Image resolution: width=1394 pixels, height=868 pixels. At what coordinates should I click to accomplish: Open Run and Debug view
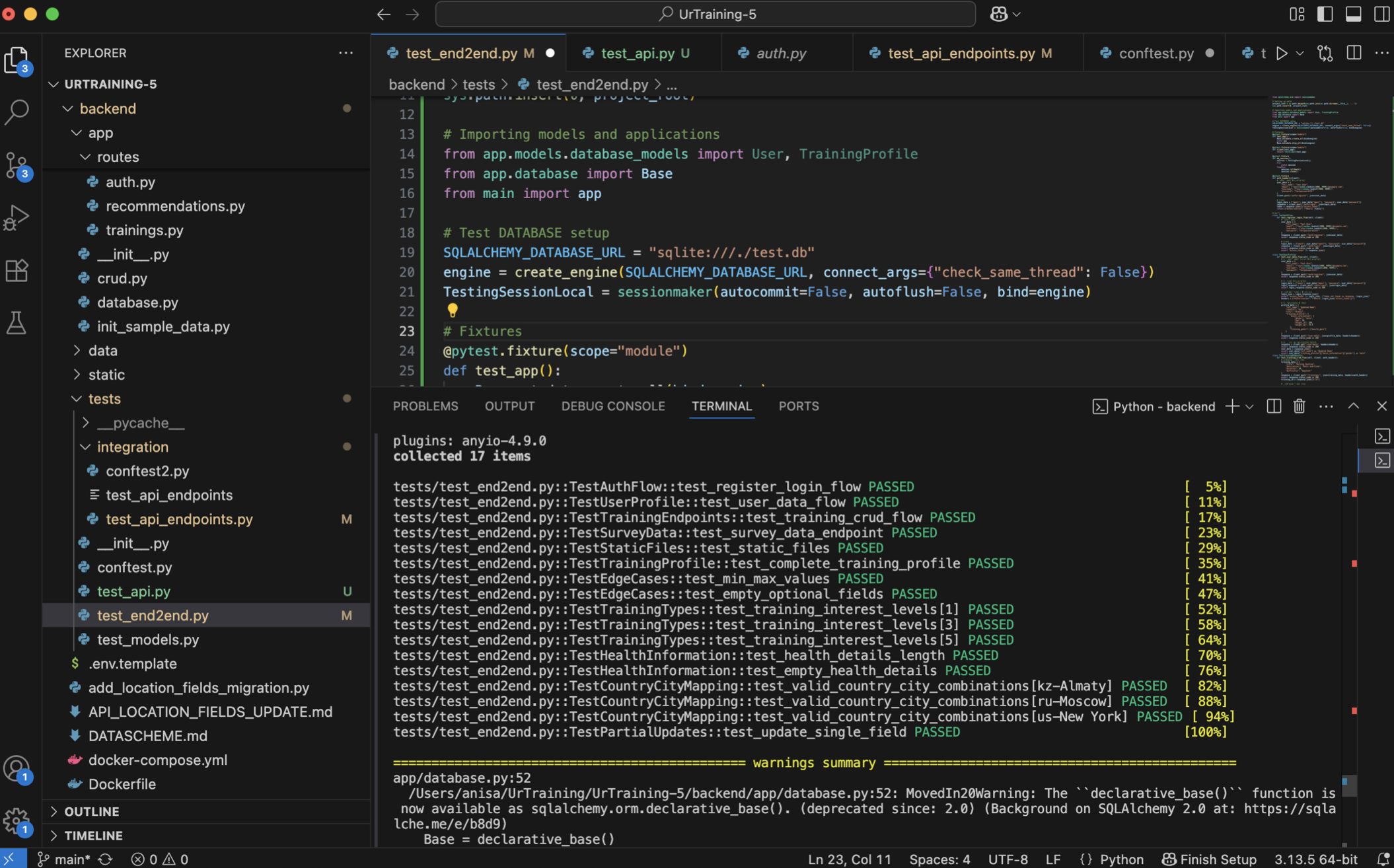pyautogui.click(x=17, y=217)
